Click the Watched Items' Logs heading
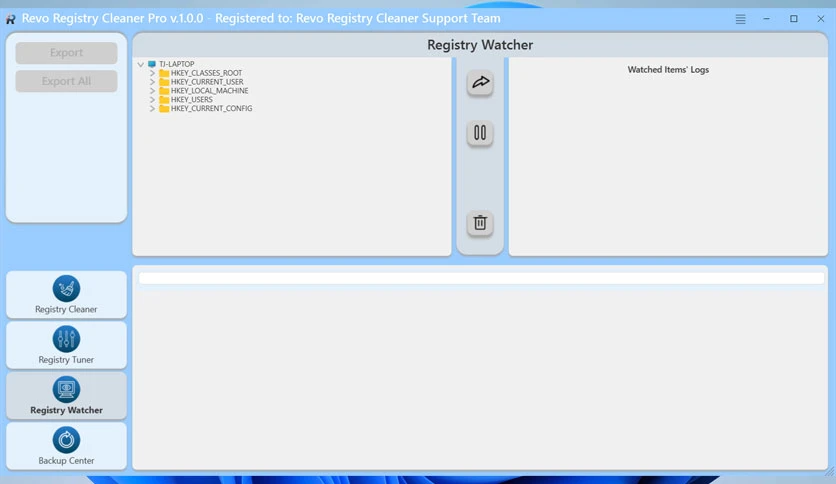 (x=668, y=70)
